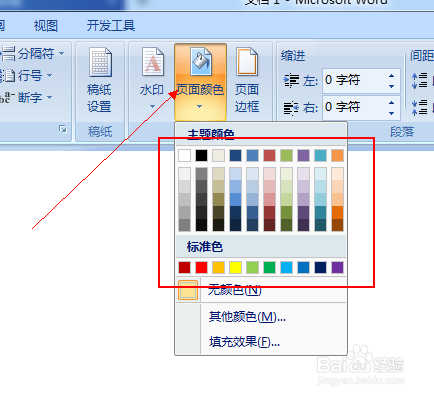Expand the Watermark dropdown arrow
This screenshot has height=398, width=434.
152,107
